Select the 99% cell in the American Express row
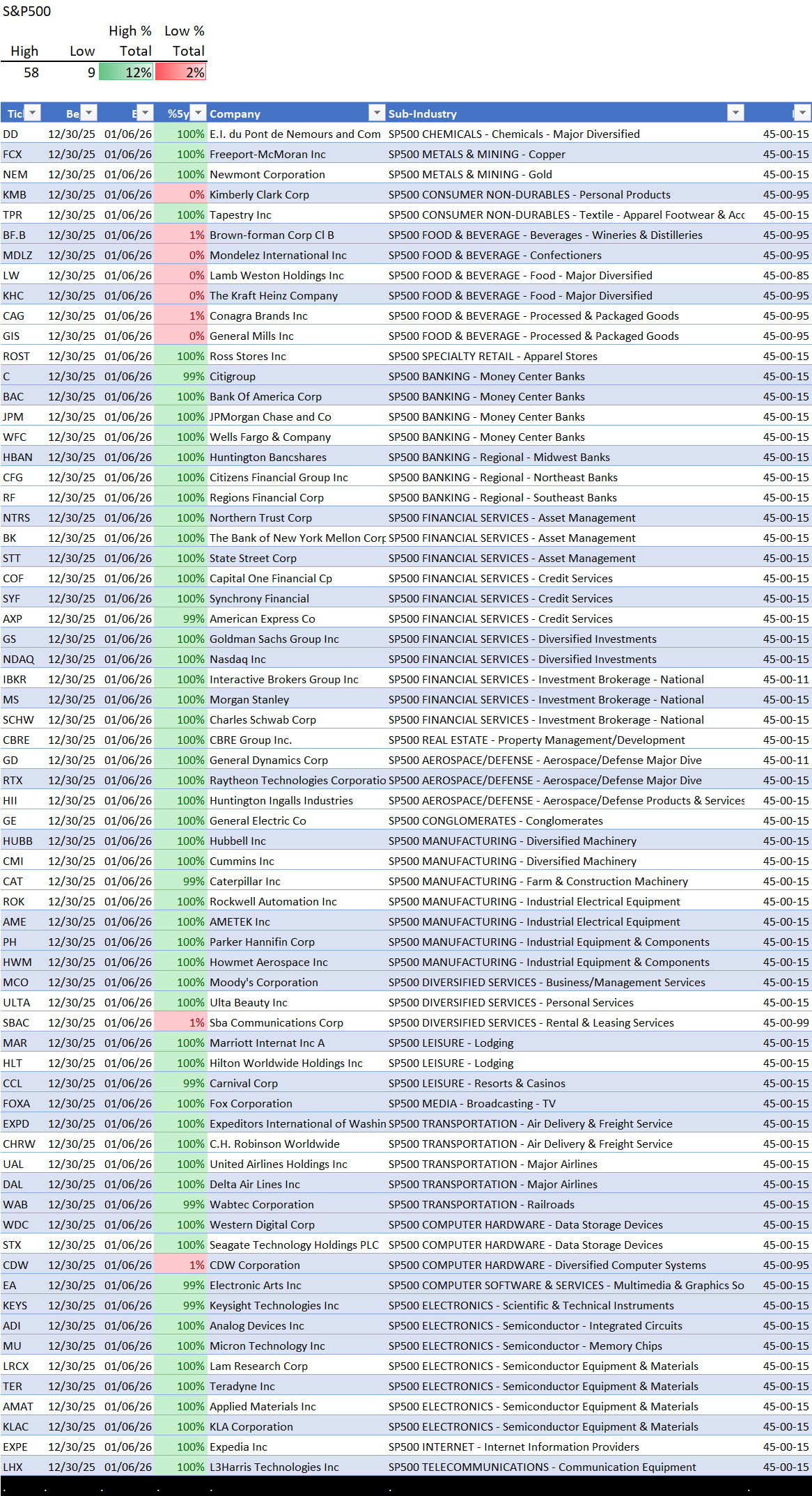 (x=180, y=618)
